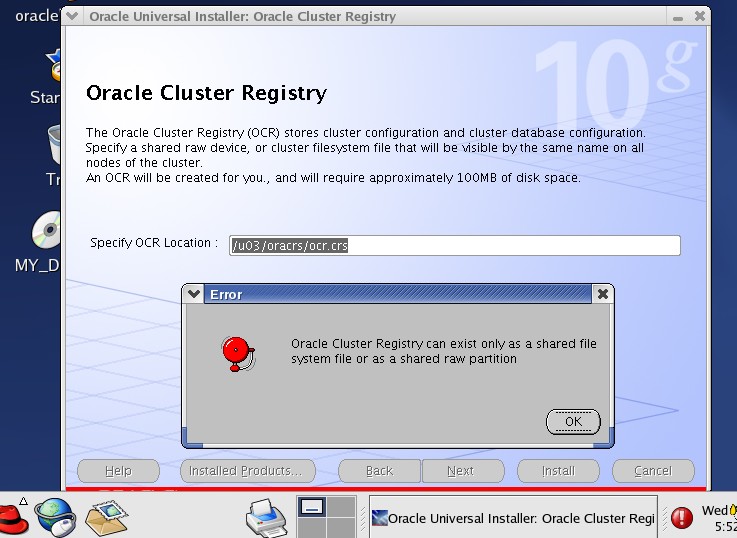Click the Specify OCR Location text field
The image size is (737, 538).
click(454, 245)
